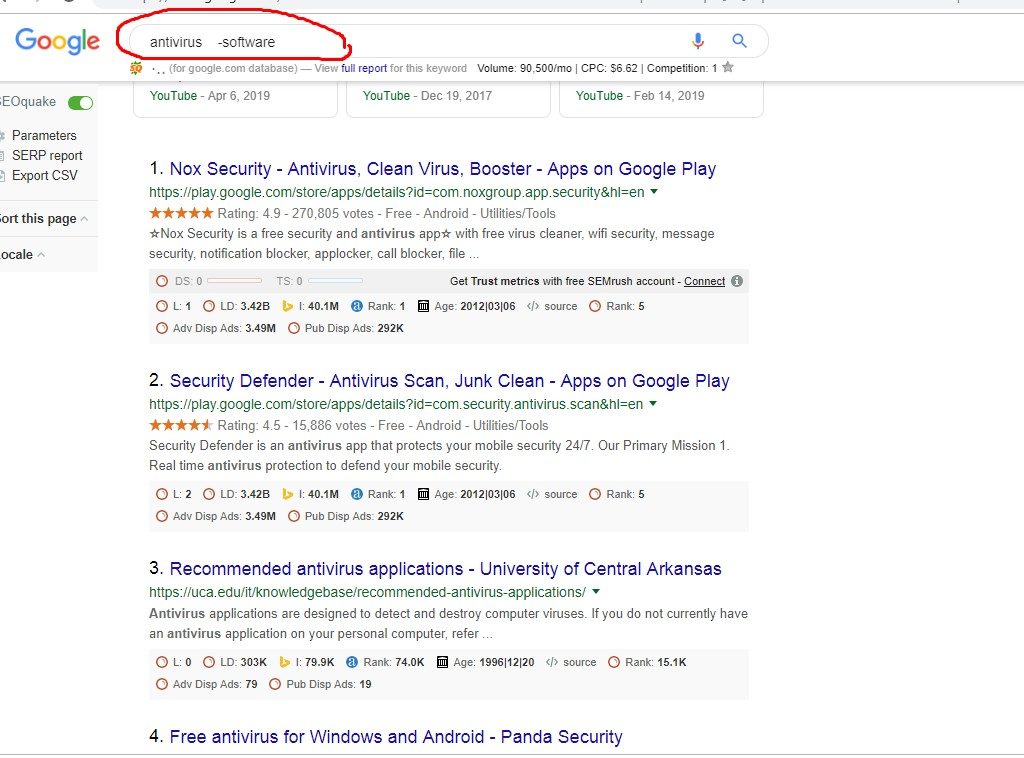Click Bing index I: 40.1M in Nox Security result
This screenshot has width=1024, height=758.
[310, 306]
